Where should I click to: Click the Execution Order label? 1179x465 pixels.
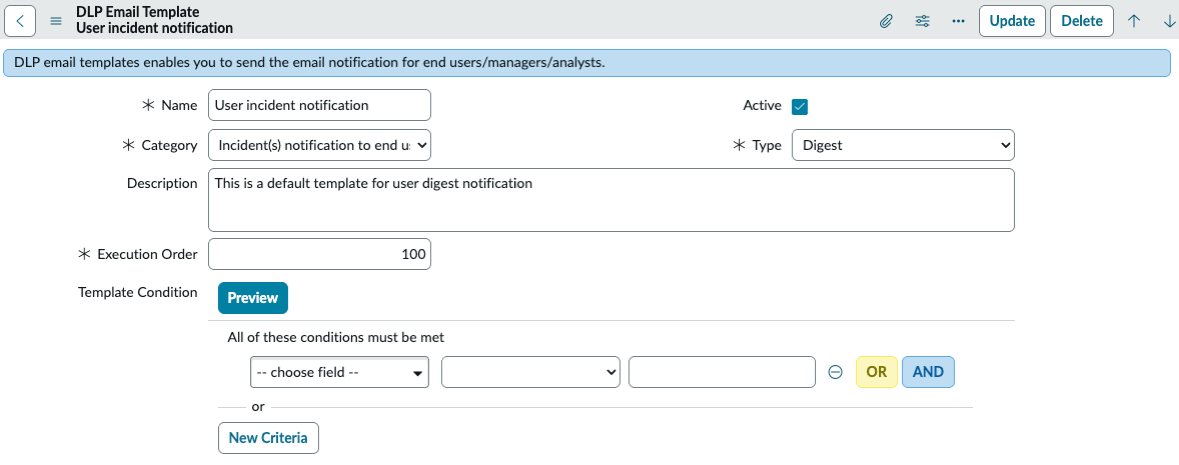(147, 254)
